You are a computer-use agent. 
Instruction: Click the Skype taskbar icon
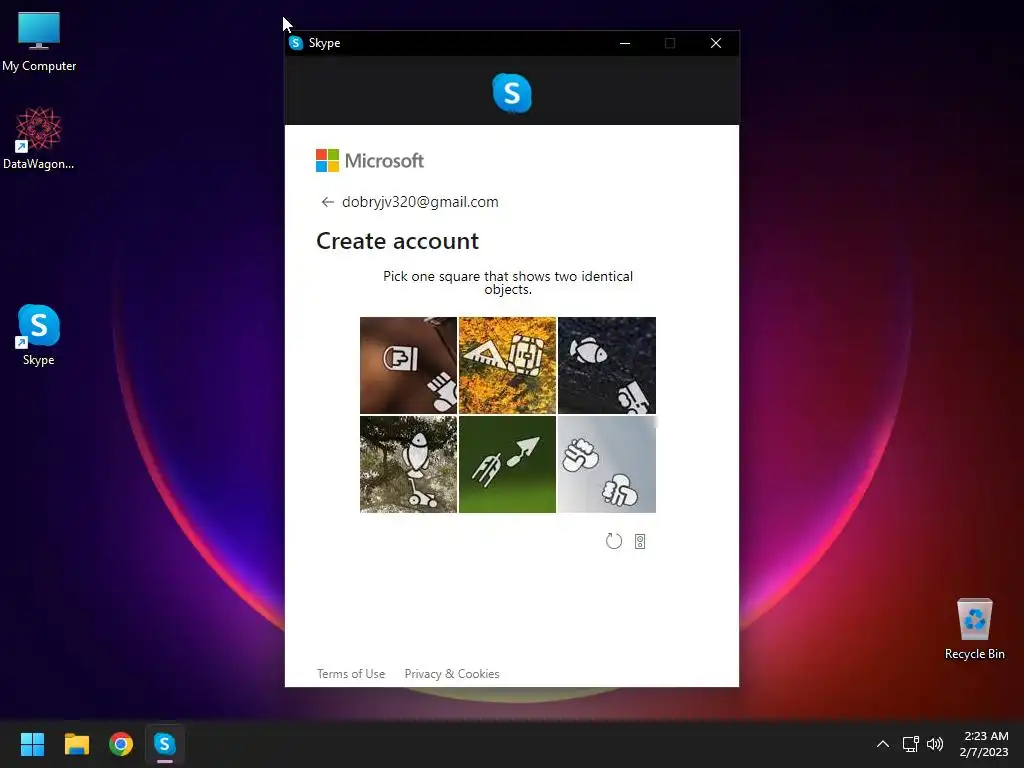pyautogui.click(x=165, y=744)
